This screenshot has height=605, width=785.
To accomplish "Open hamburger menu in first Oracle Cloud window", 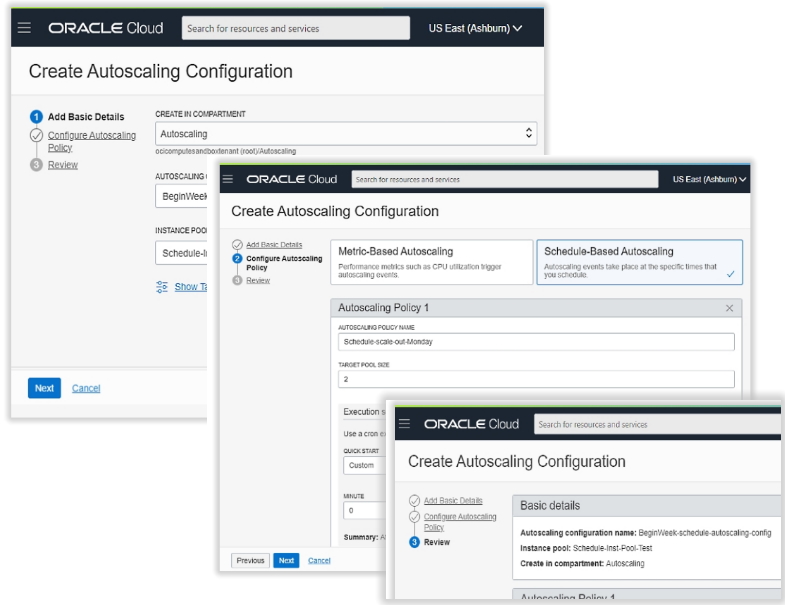I will point(24,28).
